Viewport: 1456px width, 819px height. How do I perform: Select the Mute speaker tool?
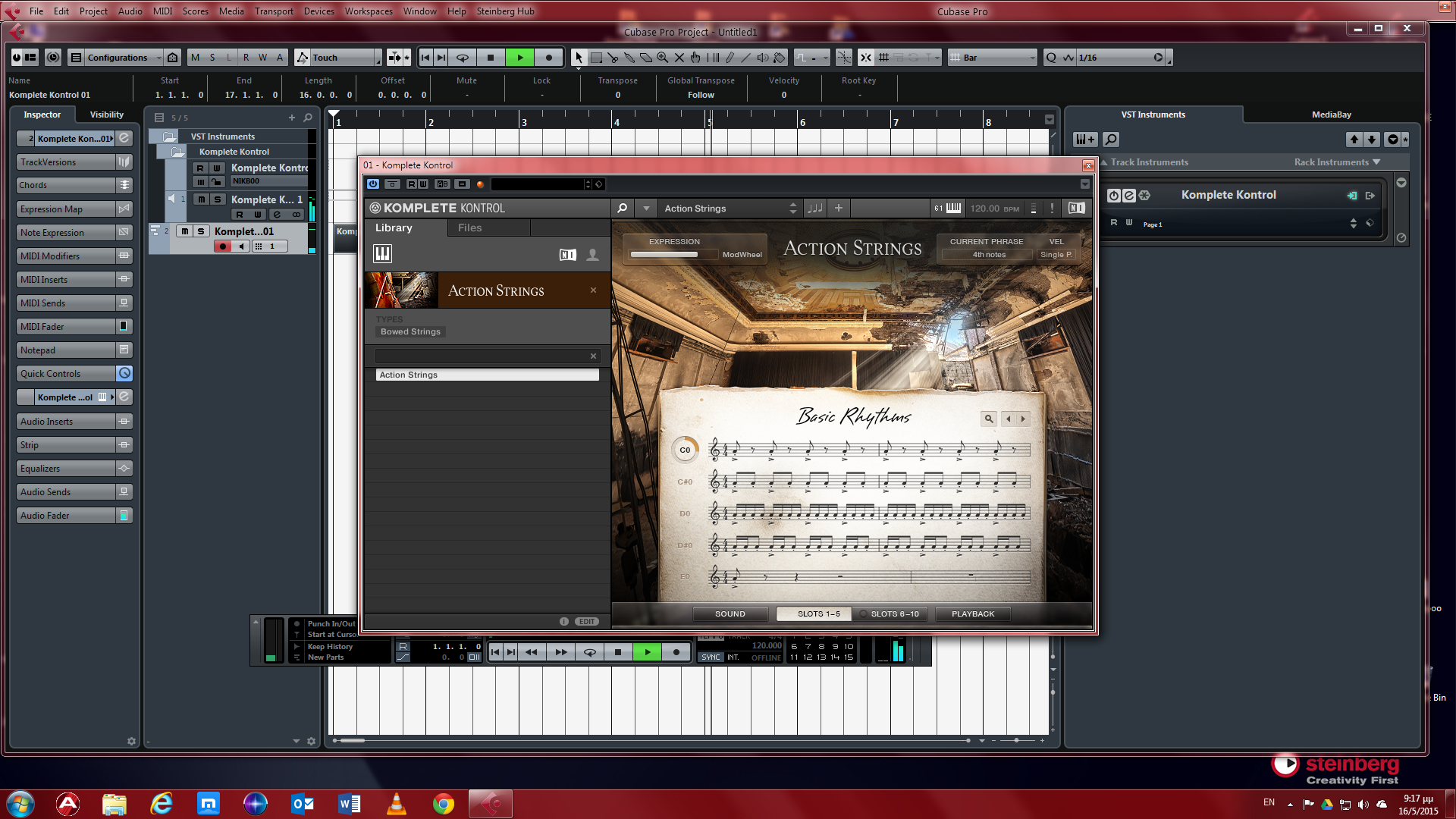coord(763,58)
